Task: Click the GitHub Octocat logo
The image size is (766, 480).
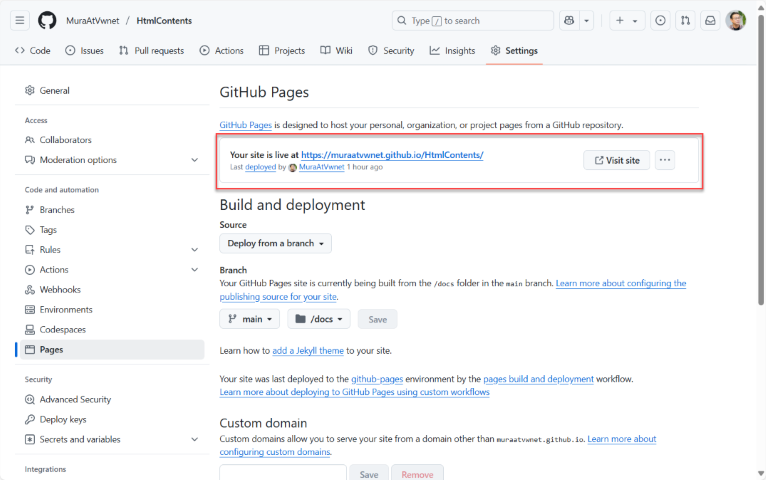Action: tap(47, 21)
